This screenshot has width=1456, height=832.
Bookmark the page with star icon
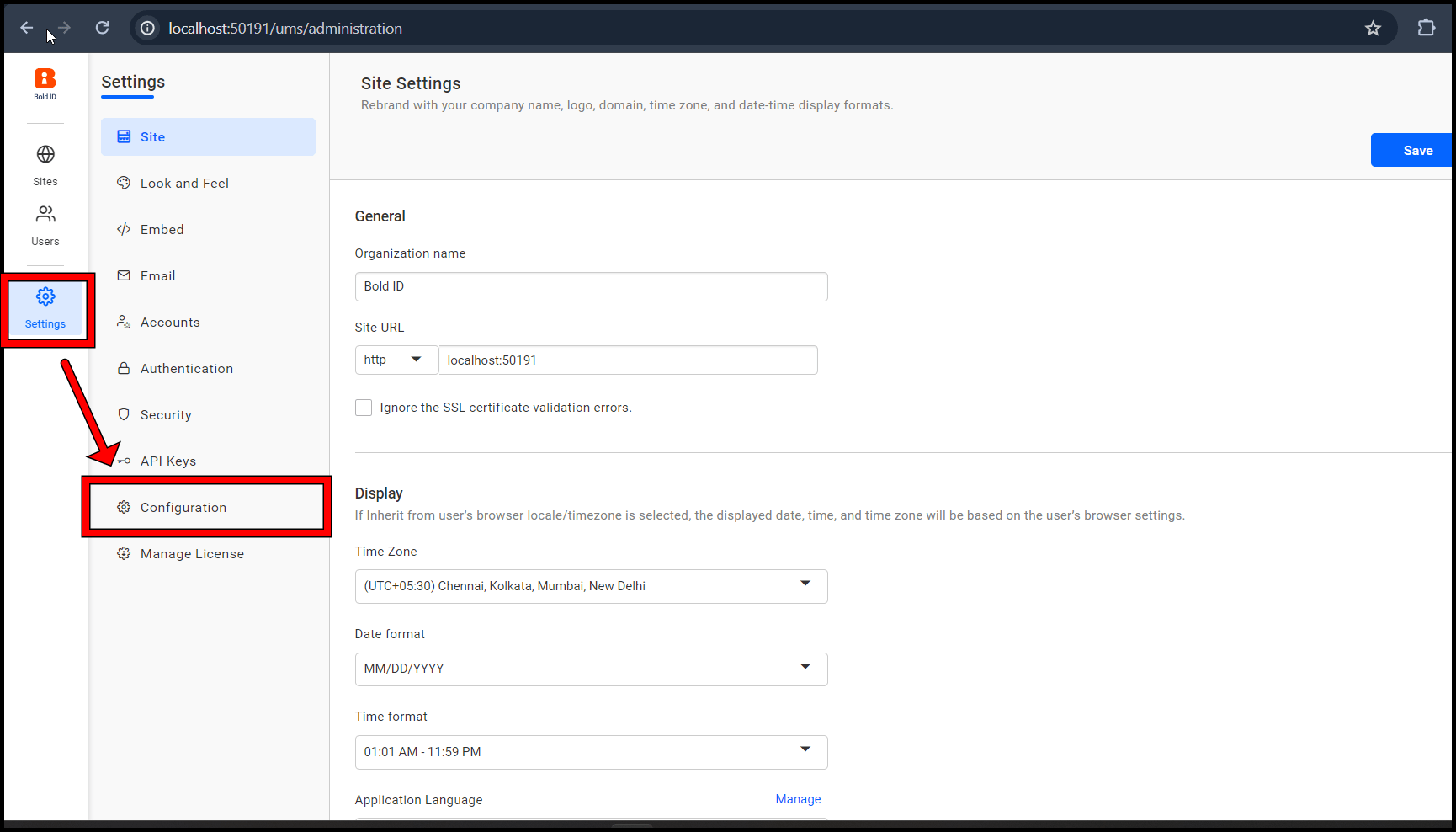(x=1373, y=28)
